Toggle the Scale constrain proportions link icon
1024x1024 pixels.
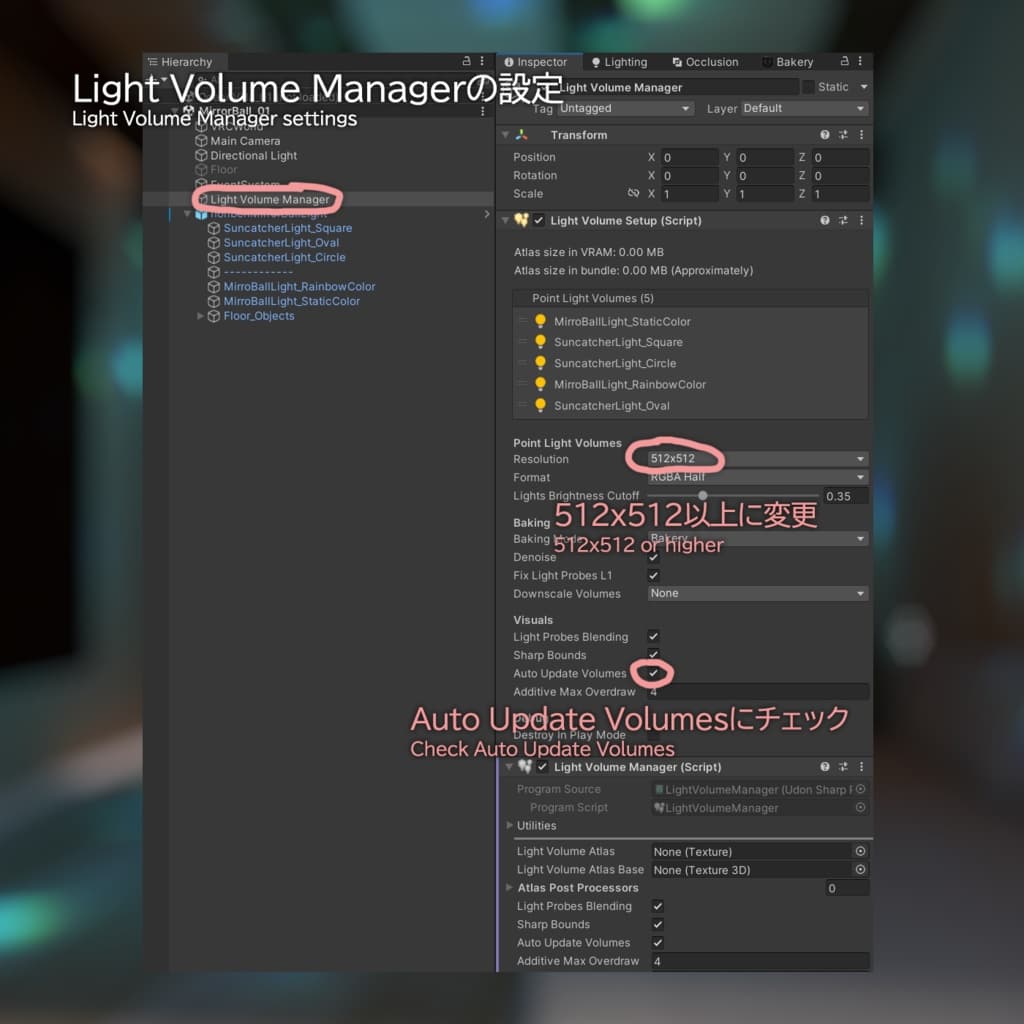pos(633,193)
